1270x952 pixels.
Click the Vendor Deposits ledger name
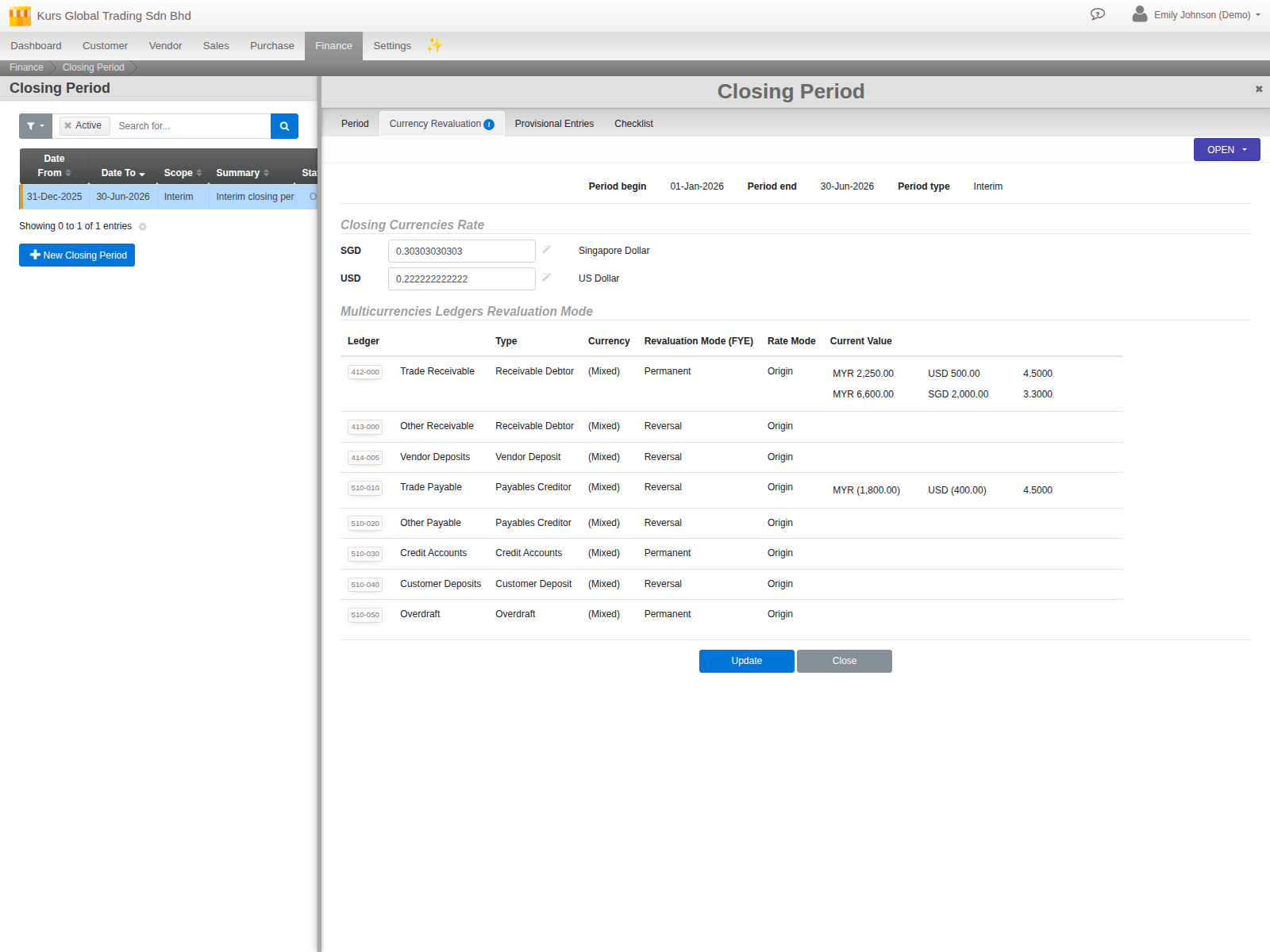click(x=435, y=457)
